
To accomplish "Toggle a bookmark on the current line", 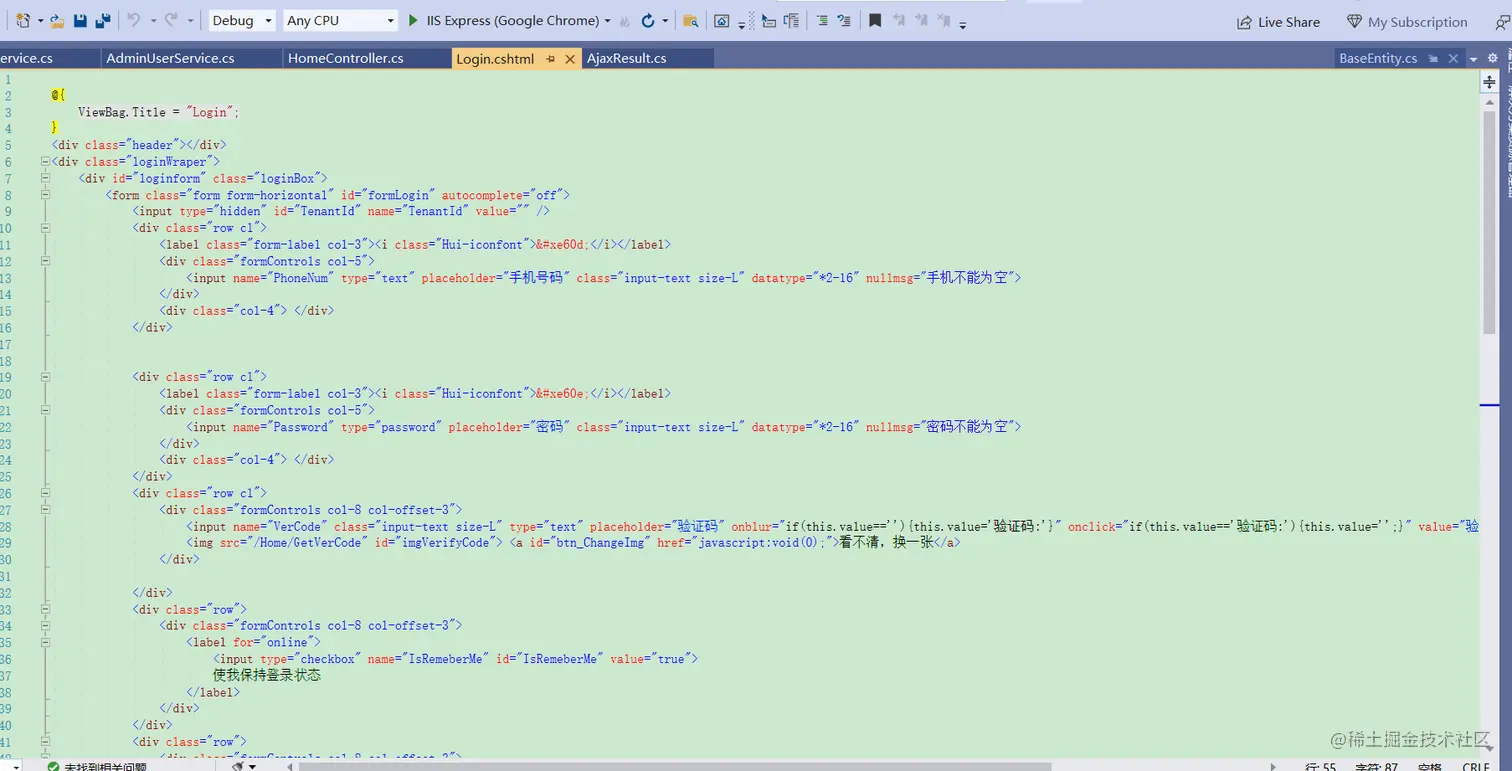I will pos(875,20).
